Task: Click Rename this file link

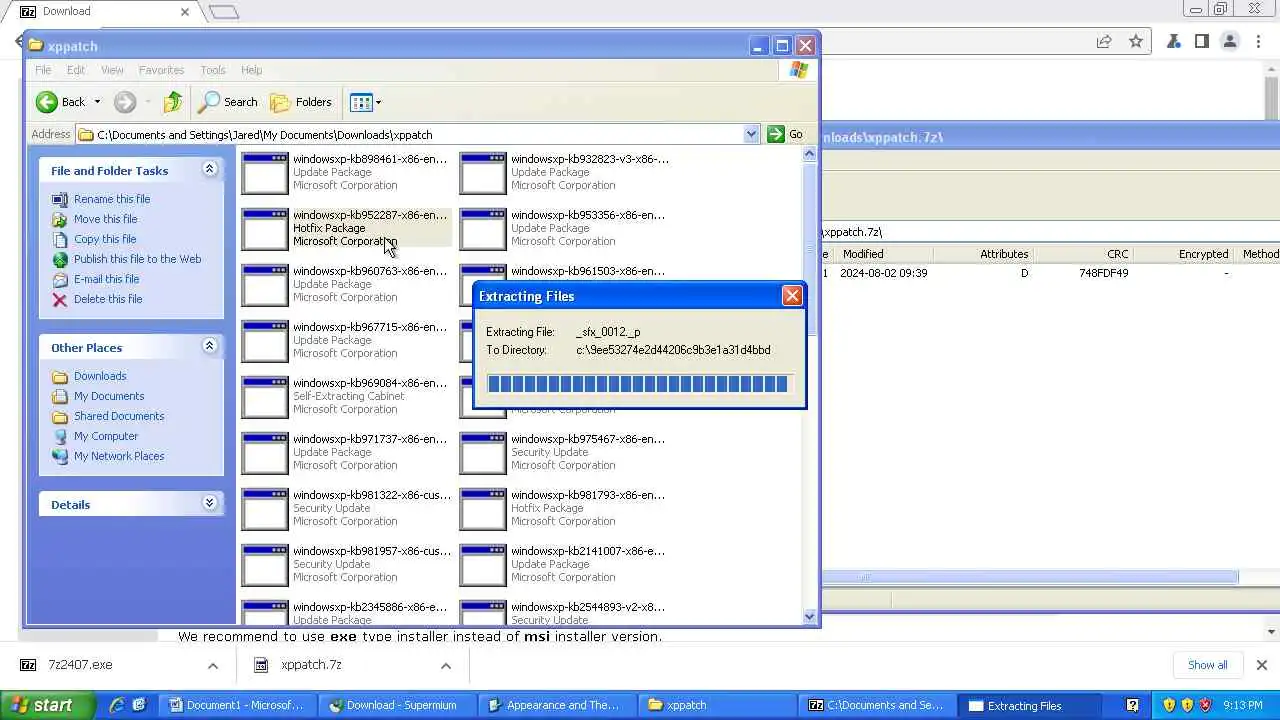Action: pyautogui.click(x=112, y=199)
